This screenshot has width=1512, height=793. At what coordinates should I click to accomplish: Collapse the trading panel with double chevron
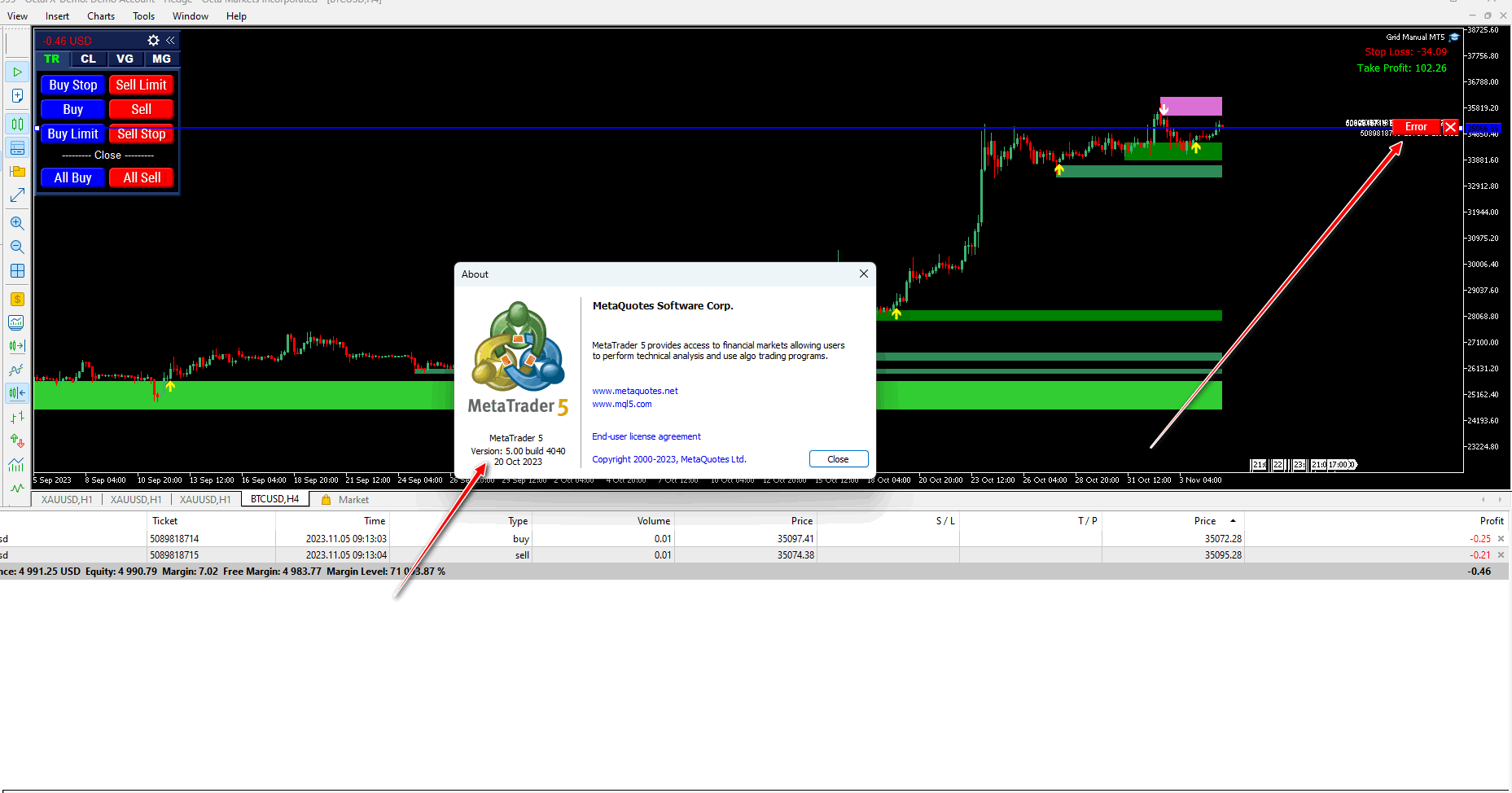click(x=170, y=40)
